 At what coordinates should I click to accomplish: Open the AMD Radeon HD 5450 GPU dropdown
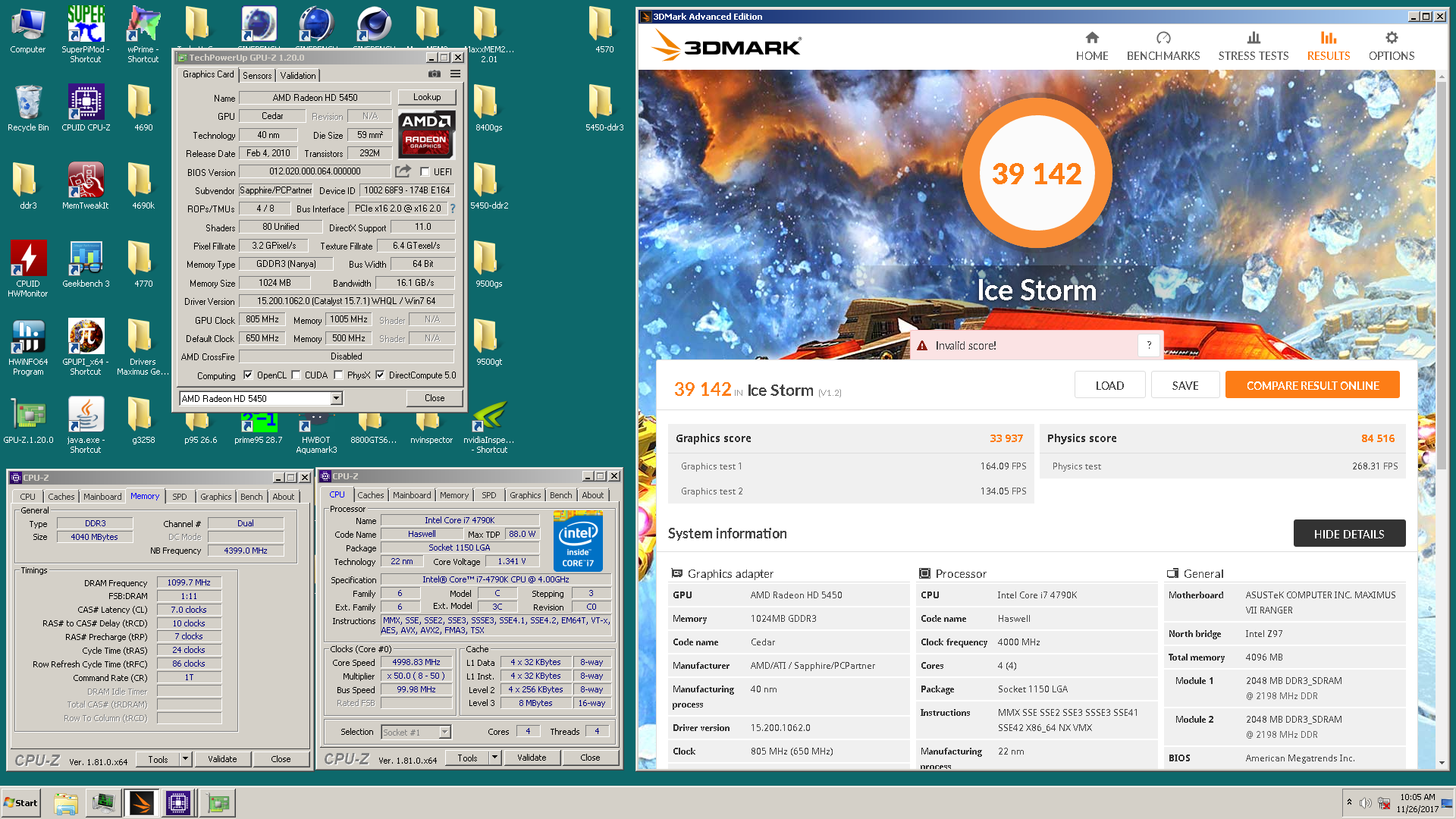(336, 398)
